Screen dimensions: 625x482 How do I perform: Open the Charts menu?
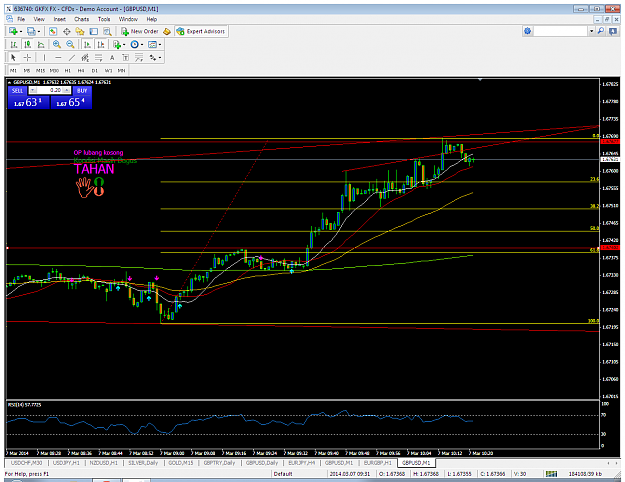pyautogui.click(x=81, y=19)
